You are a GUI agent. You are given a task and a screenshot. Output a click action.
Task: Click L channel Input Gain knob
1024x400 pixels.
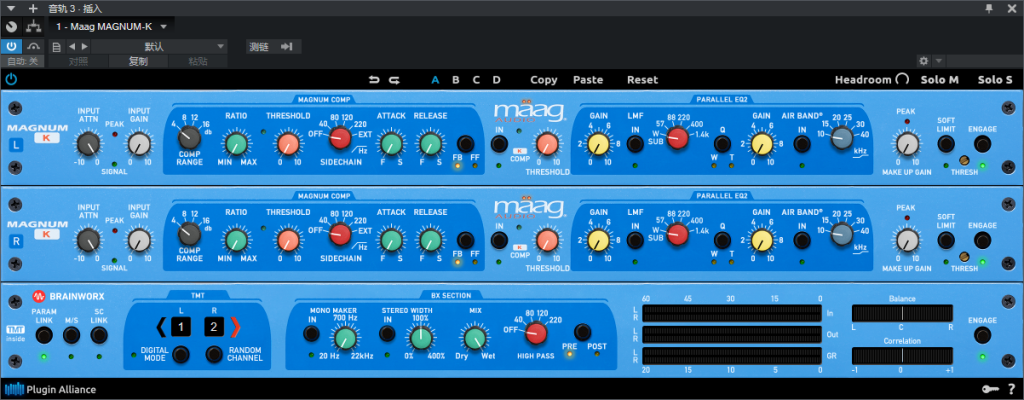139,144
